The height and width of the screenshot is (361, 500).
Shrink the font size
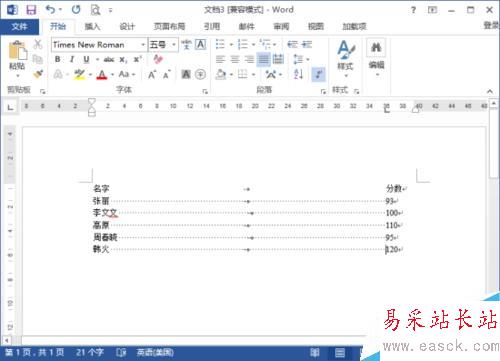tap(167, 74)
